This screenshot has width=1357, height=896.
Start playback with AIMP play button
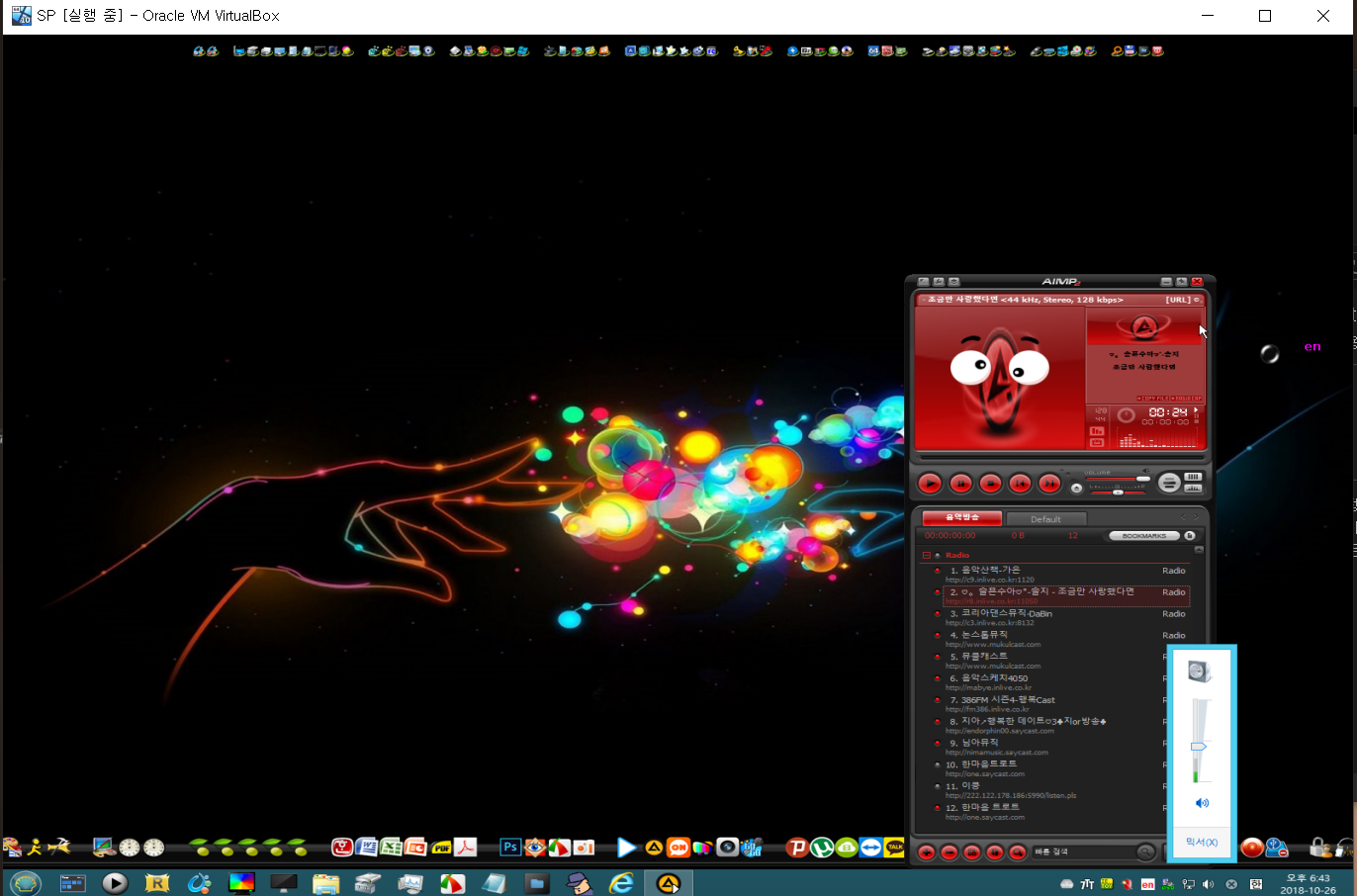[x=930, y=484]
